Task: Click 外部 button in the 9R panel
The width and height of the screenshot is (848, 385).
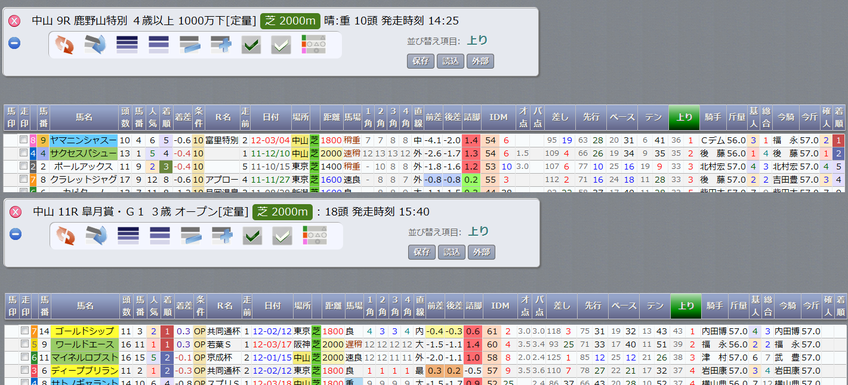Action: (481, 61)
